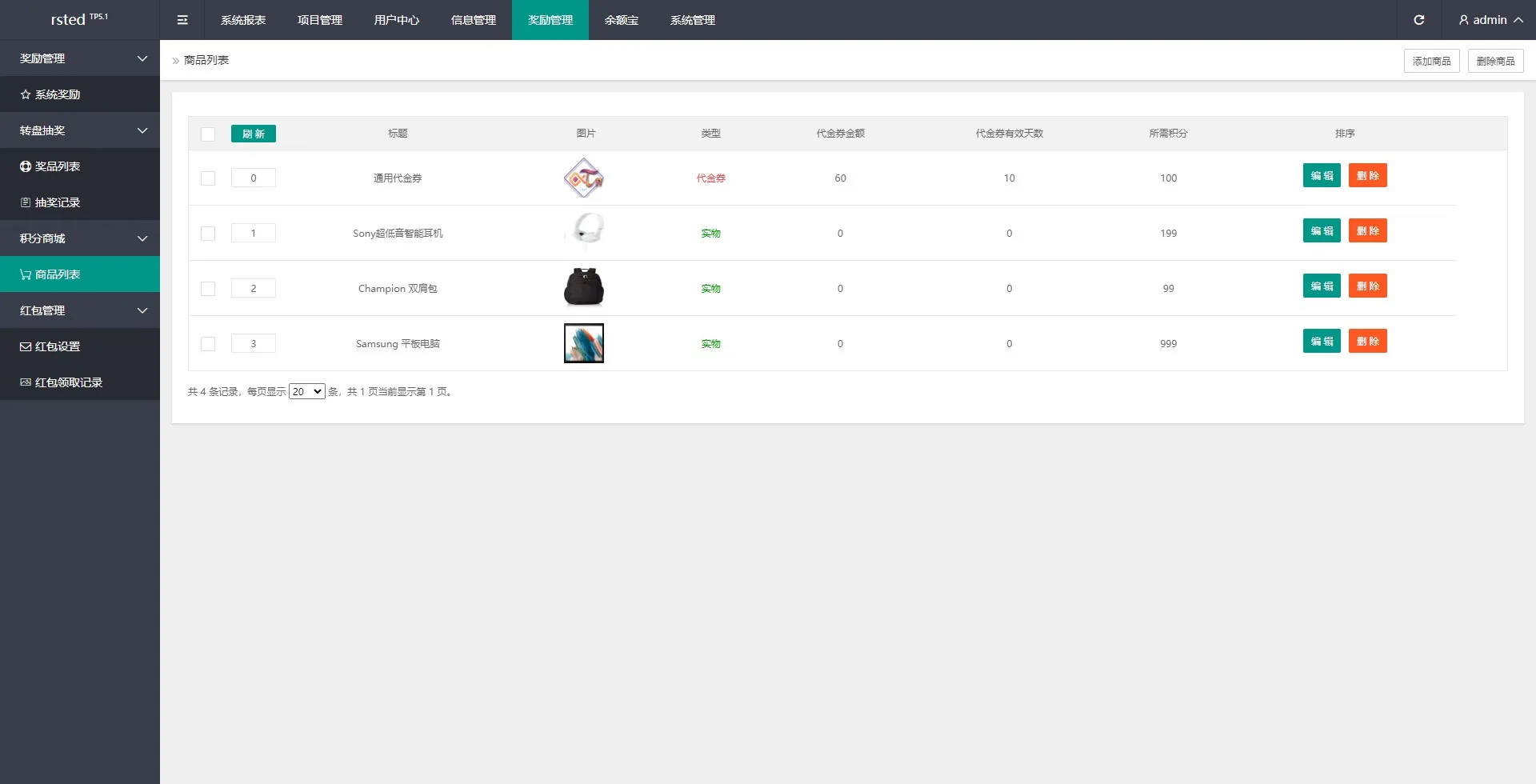Click the Champion 双肩包 product thumbnail
This screenshot has width=1536, height=784.
583,288
